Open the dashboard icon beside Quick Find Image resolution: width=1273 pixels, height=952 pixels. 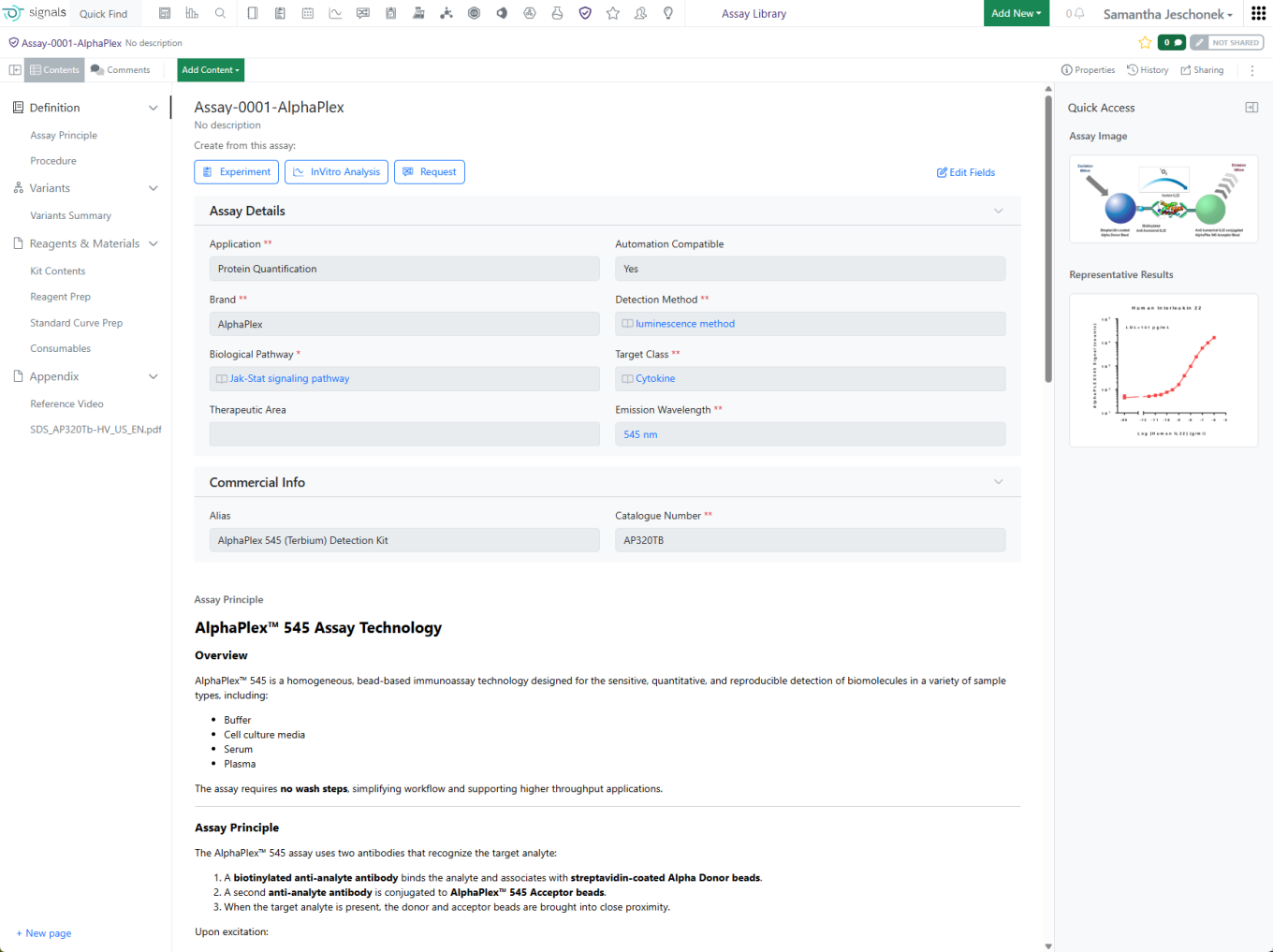165,13
